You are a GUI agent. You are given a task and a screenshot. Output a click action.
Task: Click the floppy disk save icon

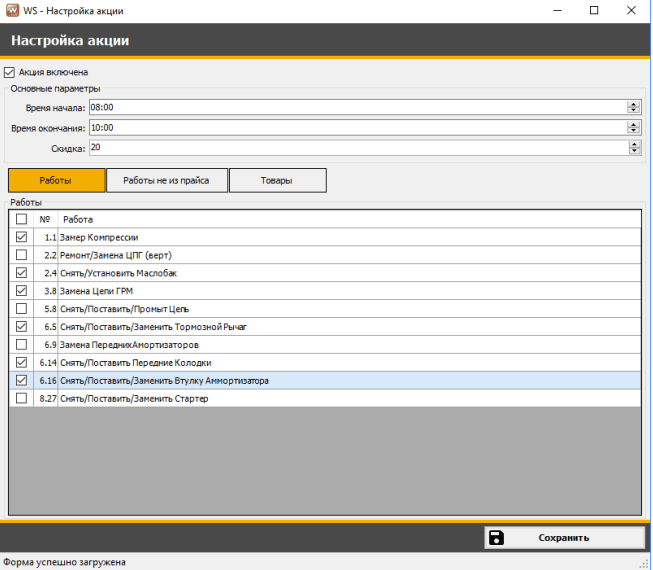pos(497,537)
